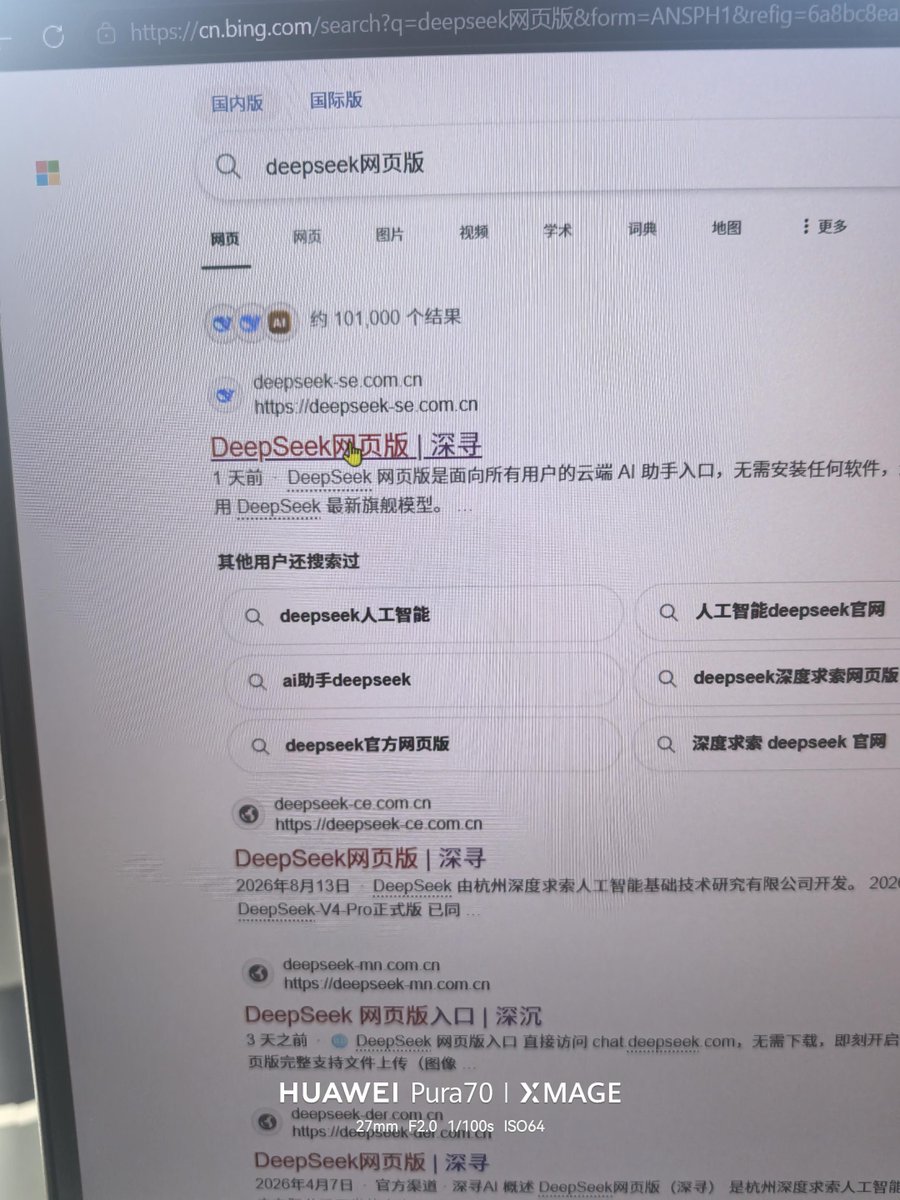Click the https://deepseek-ce.com.cn URL text

(379, 824)
